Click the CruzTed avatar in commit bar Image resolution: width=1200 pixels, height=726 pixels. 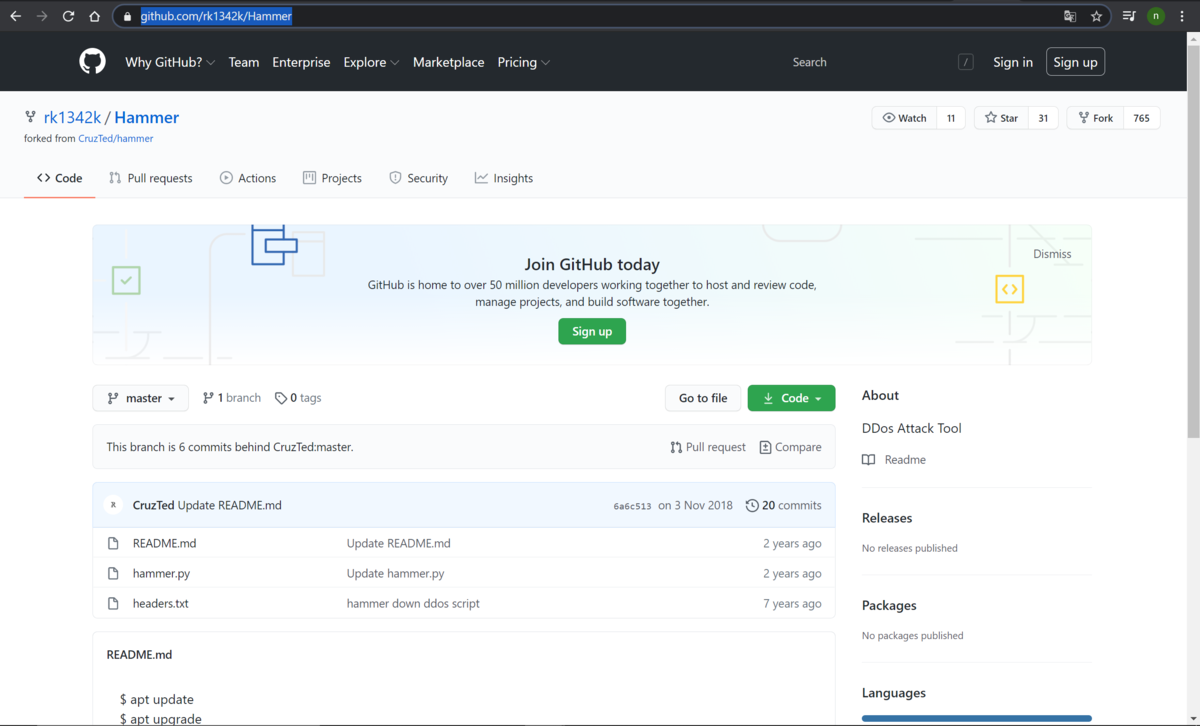click(114, 505)
